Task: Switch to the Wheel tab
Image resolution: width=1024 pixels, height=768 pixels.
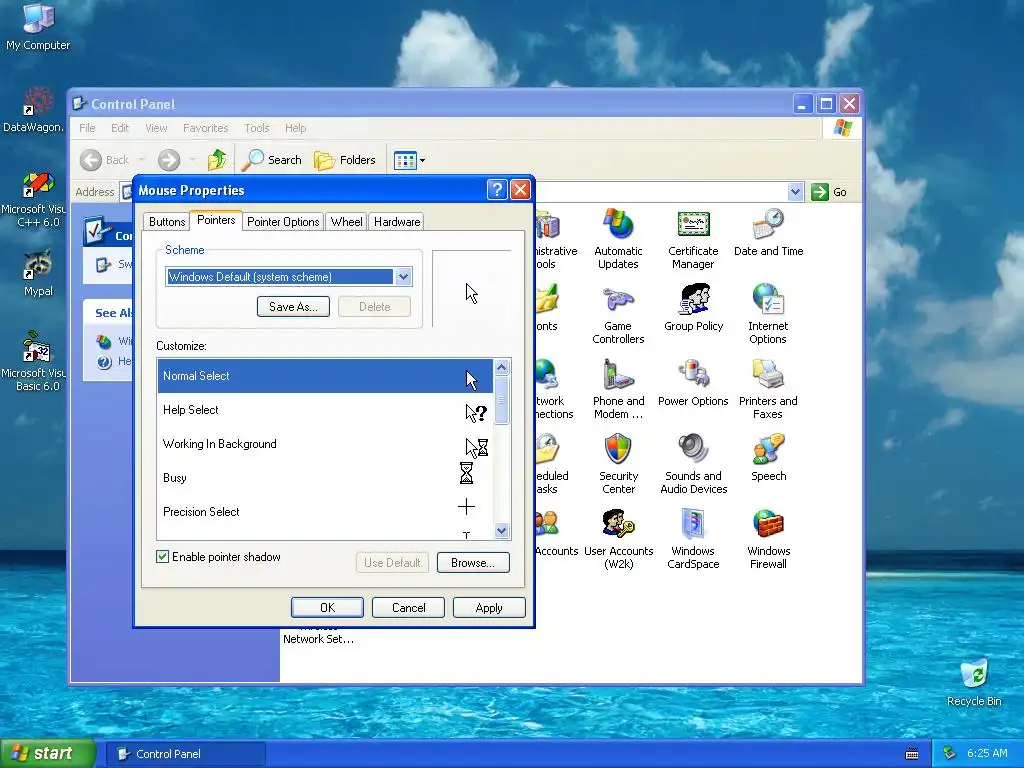Action: (x=346, y=222)
